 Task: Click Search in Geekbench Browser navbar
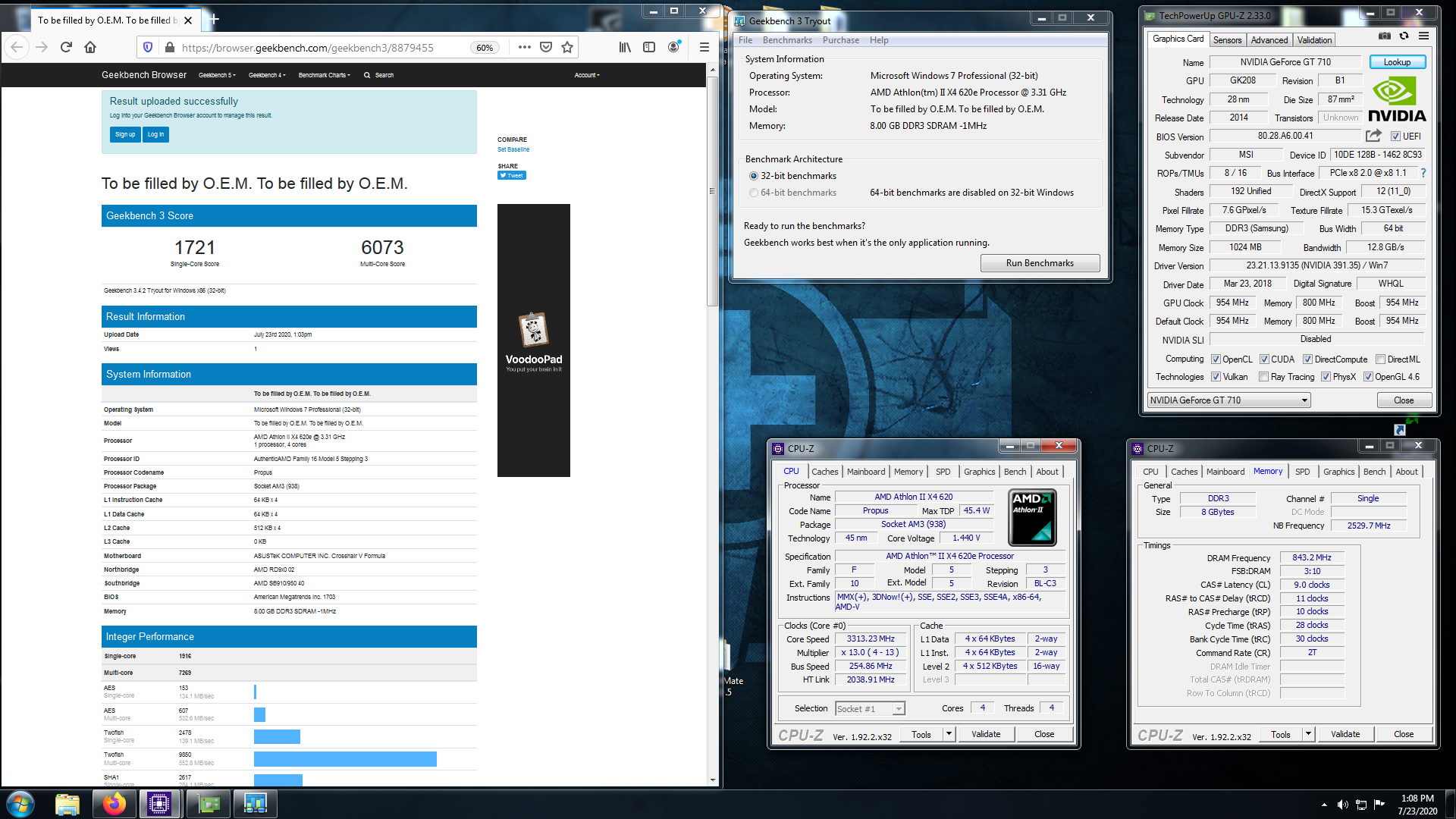[379, 75]
